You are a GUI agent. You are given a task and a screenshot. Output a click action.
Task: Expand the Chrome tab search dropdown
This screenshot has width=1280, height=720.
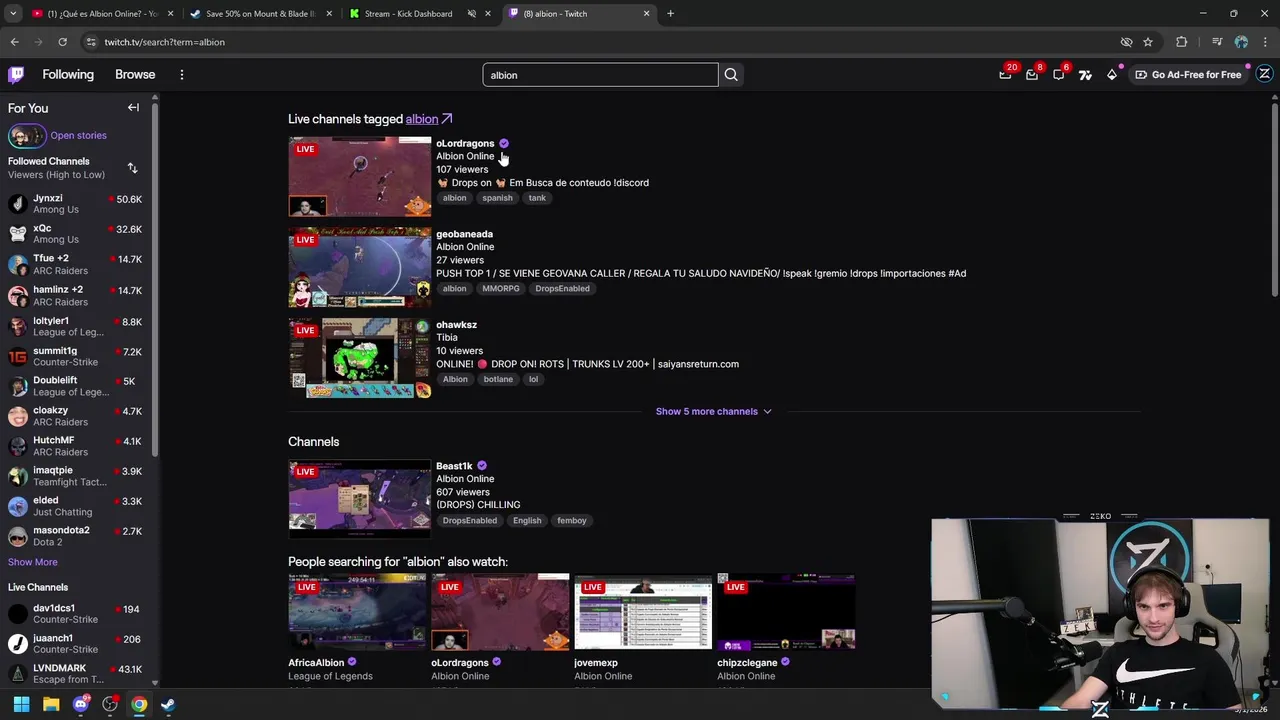tap(13, 14)
